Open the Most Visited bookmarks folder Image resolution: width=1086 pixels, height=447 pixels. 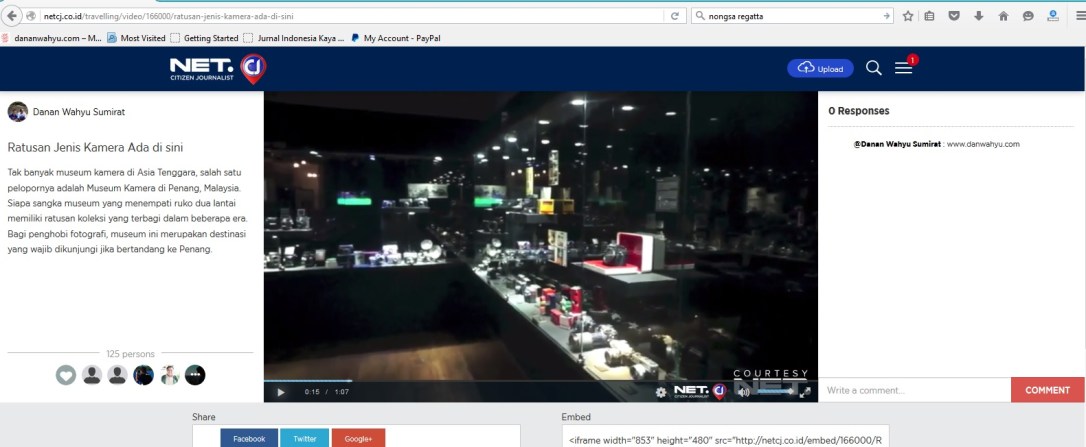pos(136,38)
